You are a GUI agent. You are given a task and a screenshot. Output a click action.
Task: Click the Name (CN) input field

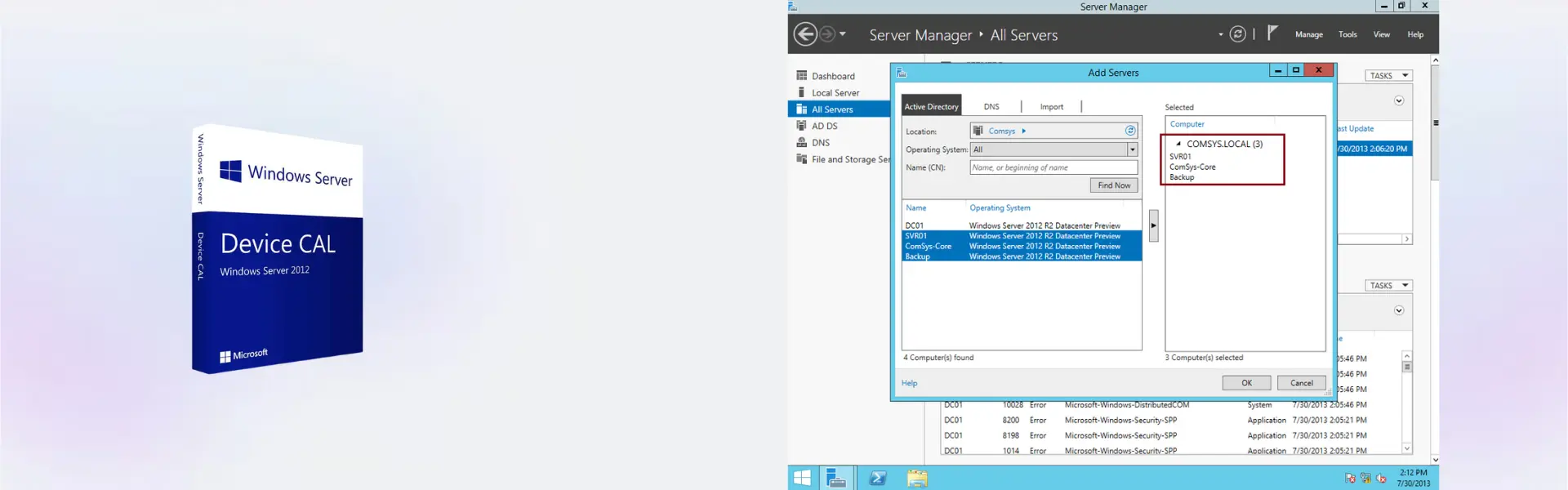1053,167
